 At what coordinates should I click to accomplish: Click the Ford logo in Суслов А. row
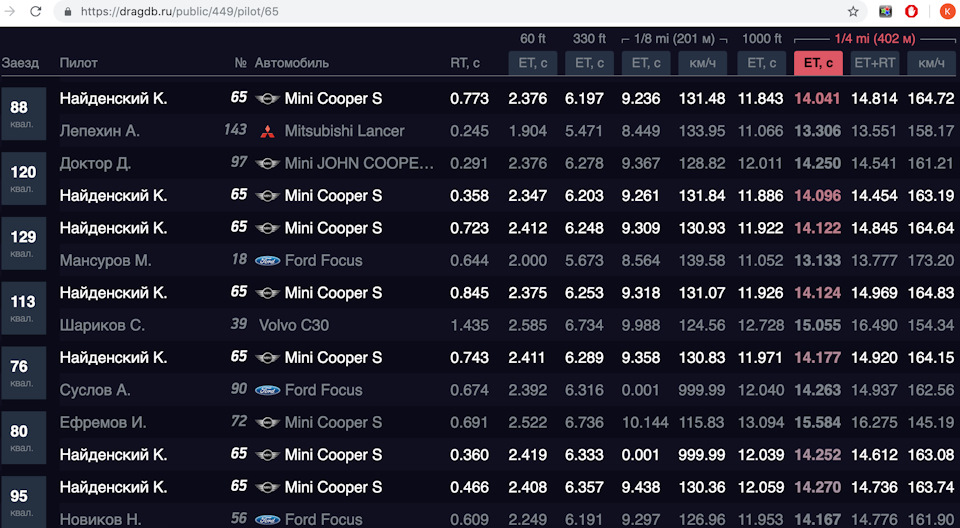[x=267, y=390]
